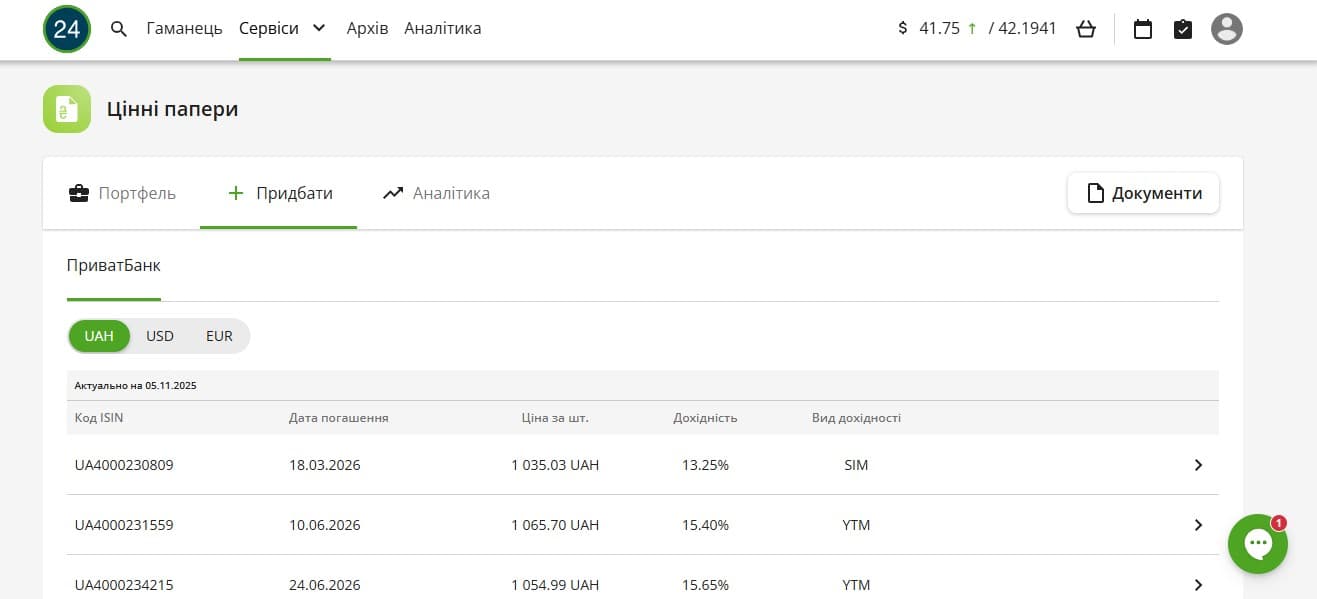Open the Privat24 home logo
The height and width of the screenshot is (599, 1317).
click(x=67, y=29)
